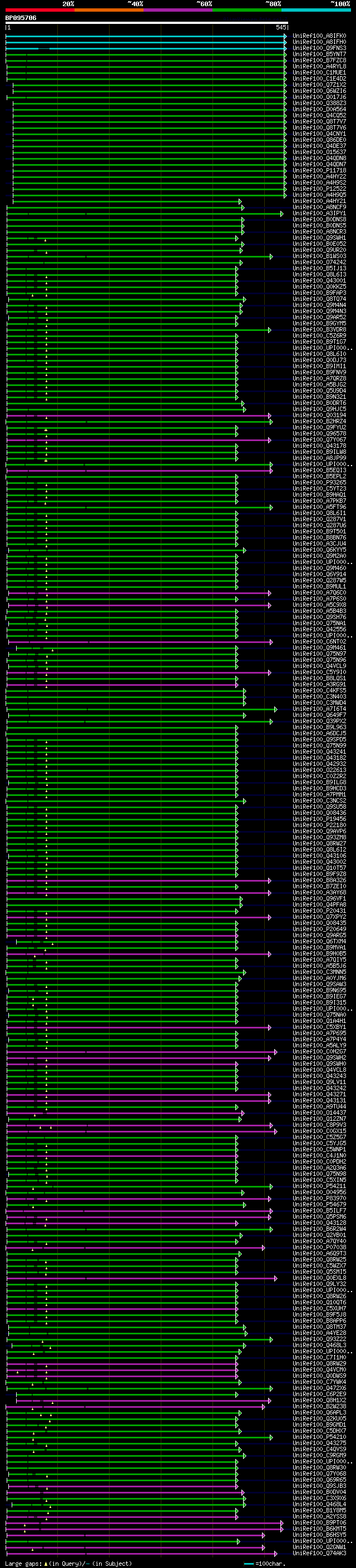Open hit UniRef100_A8IFH0
The image size is (356, 1568).
click(x=319, y=42)
